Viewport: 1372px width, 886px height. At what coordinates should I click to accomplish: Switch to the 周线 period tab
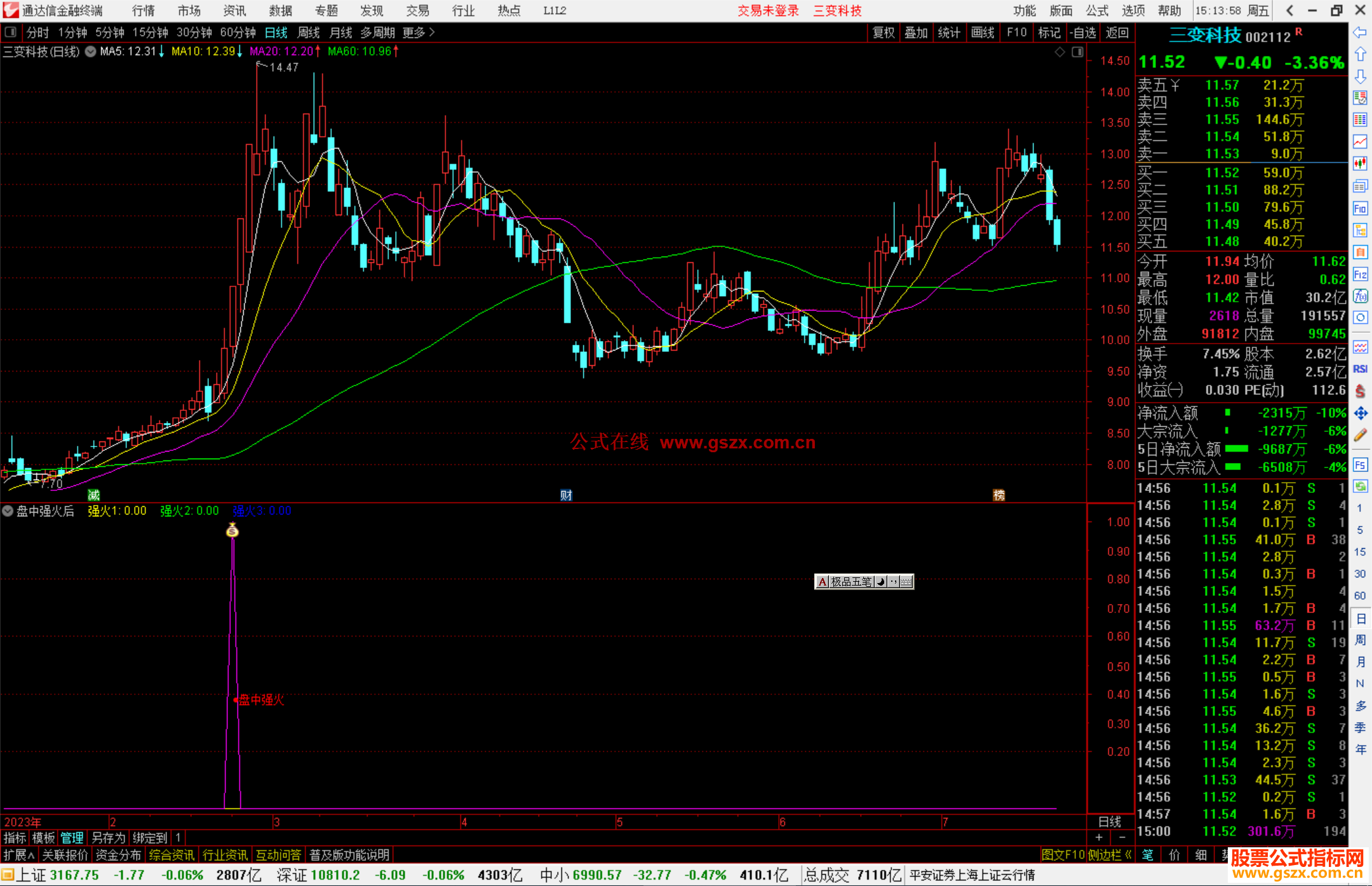coord(309,32)
